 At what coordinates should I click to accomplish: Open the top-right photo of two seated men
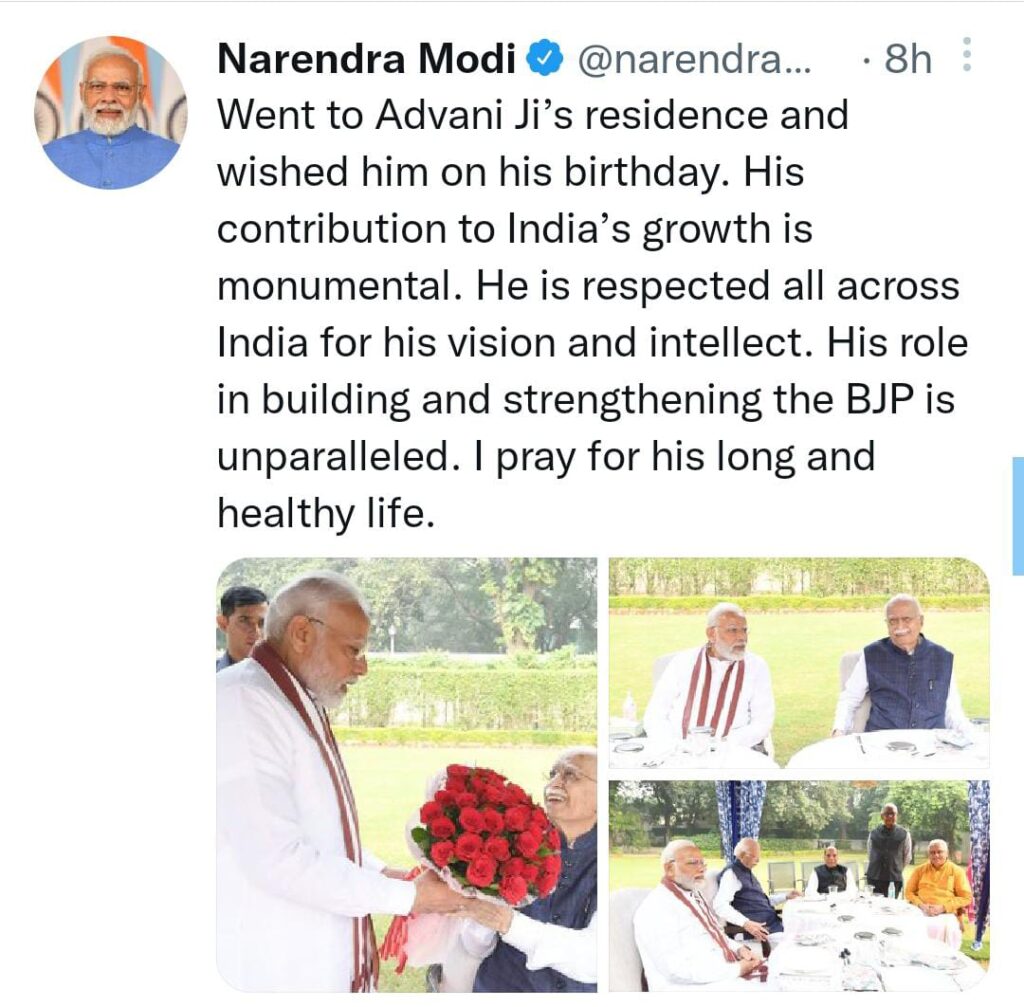point(799,663)
